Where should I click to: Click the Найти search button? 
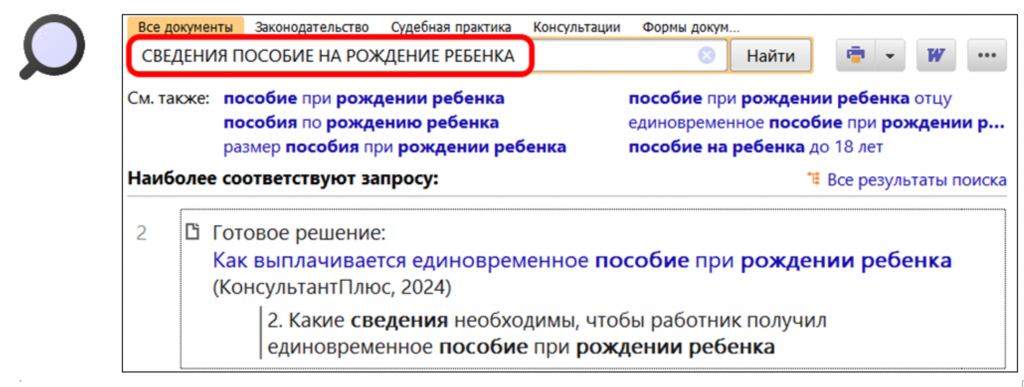click(771, 55)
